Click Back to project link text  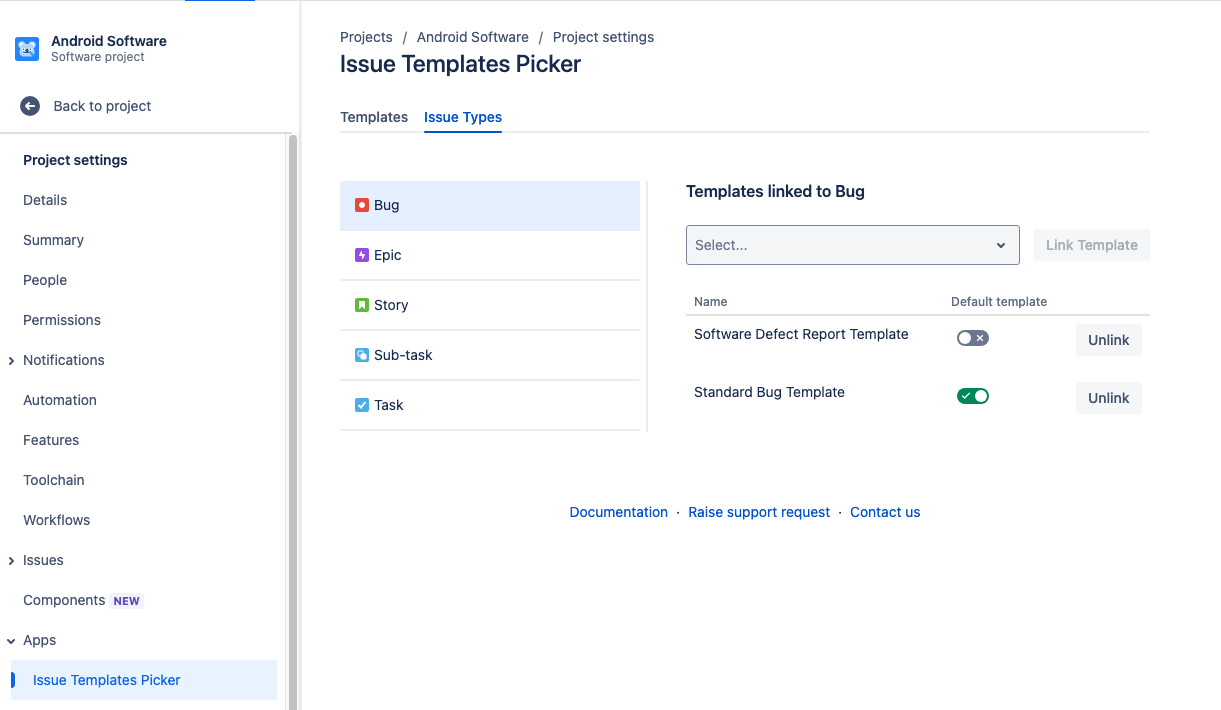point(102,106)
